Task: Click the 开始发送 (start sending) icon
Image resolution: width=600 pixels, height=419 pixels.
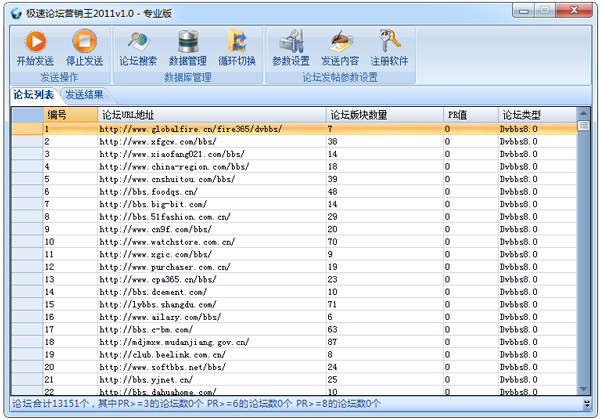Action: [x=35, y=47]
